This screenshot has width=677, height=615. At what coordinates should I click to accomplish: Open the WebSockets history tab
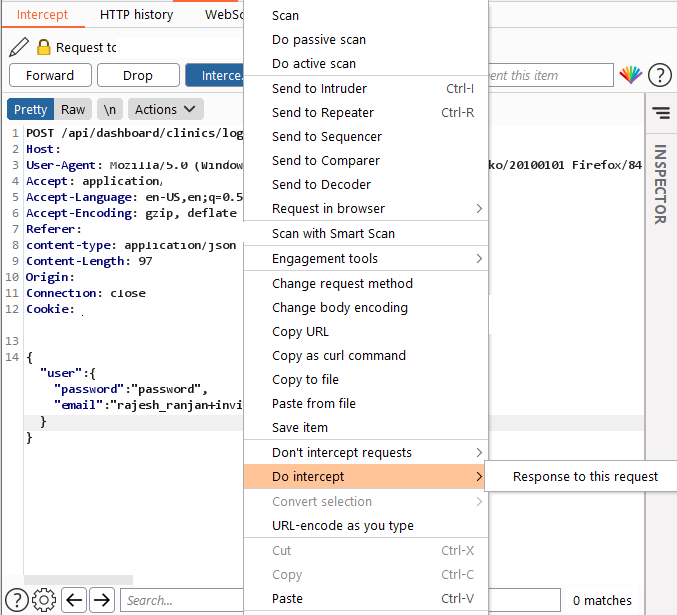pos(224,14)
